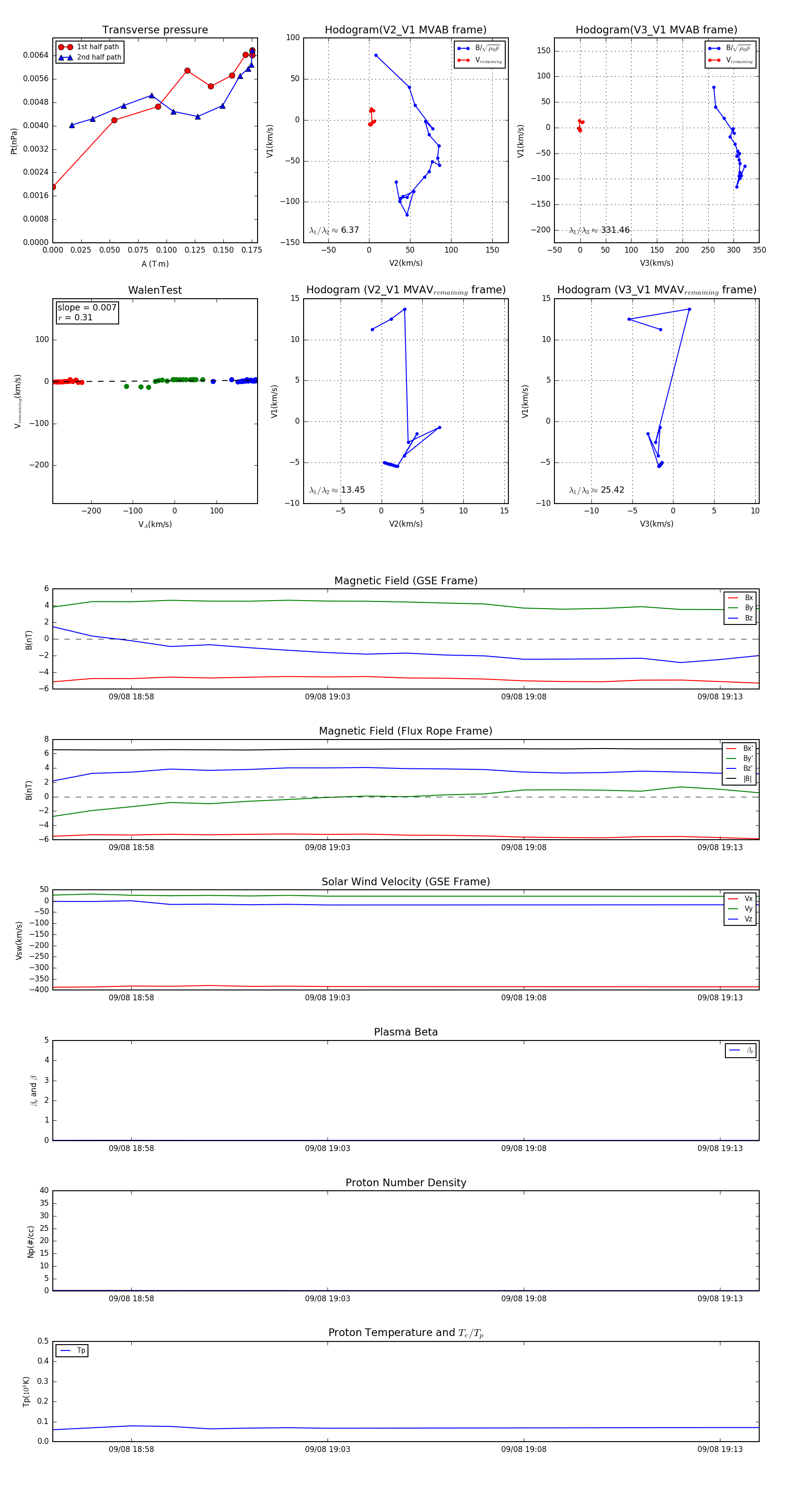Click the eigenvalue ratio annotation reading 25.42

596,490
